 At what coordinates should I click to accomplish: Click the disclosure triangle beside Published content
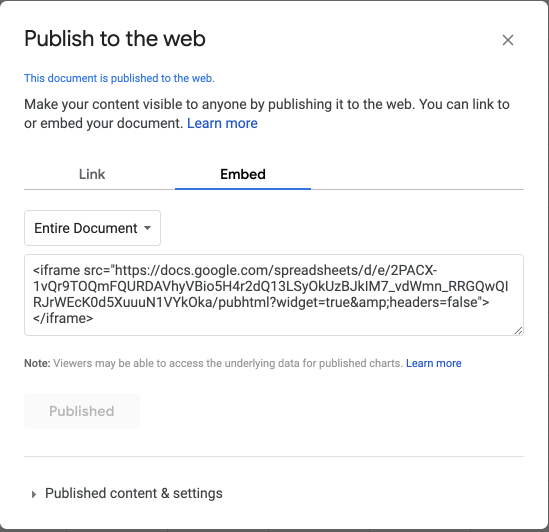[34, 494]
